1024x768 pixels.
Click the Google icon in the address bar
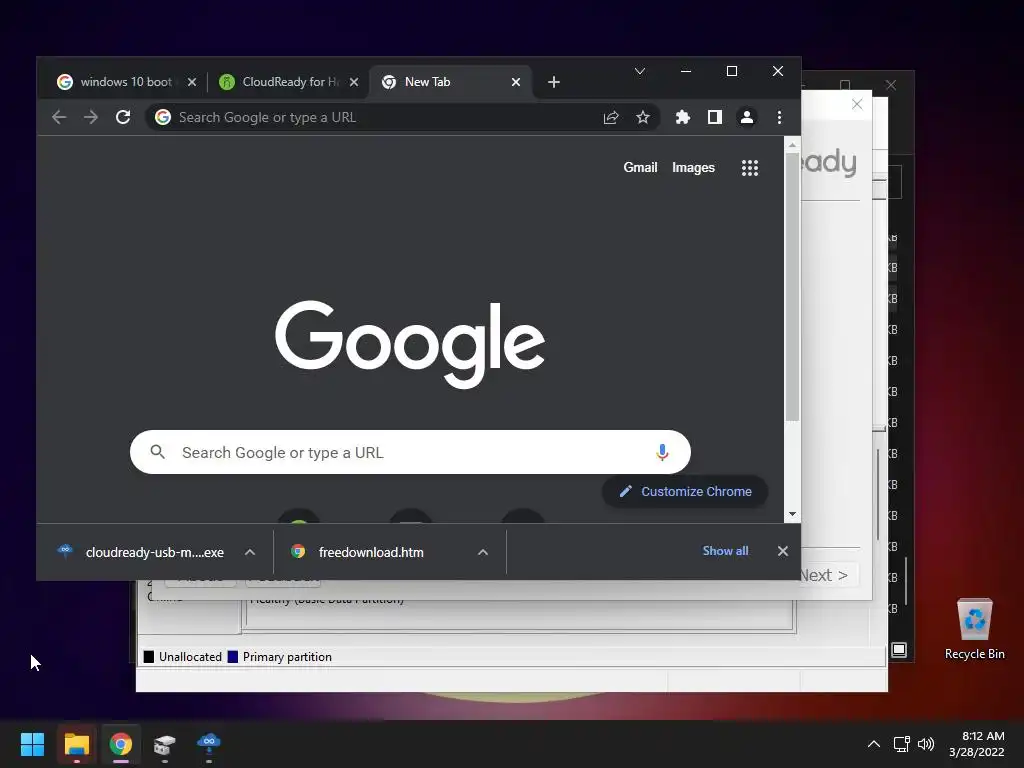coord(163,117)
